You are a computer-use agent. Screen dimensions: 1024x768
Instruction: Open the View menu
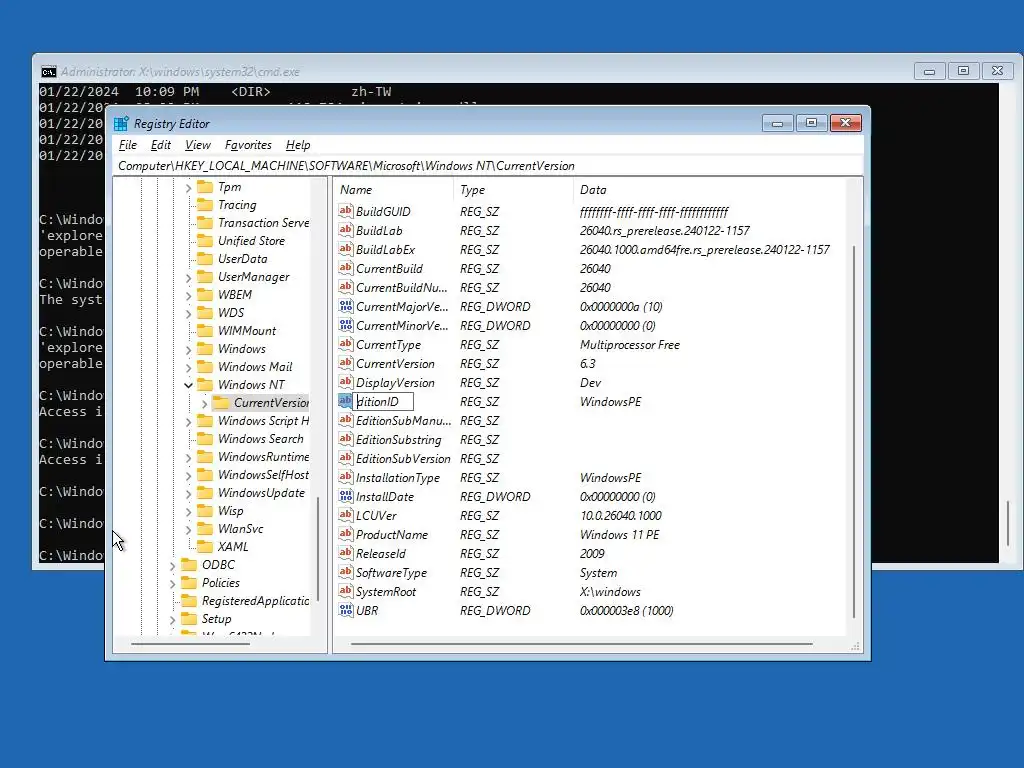[198, 145]
